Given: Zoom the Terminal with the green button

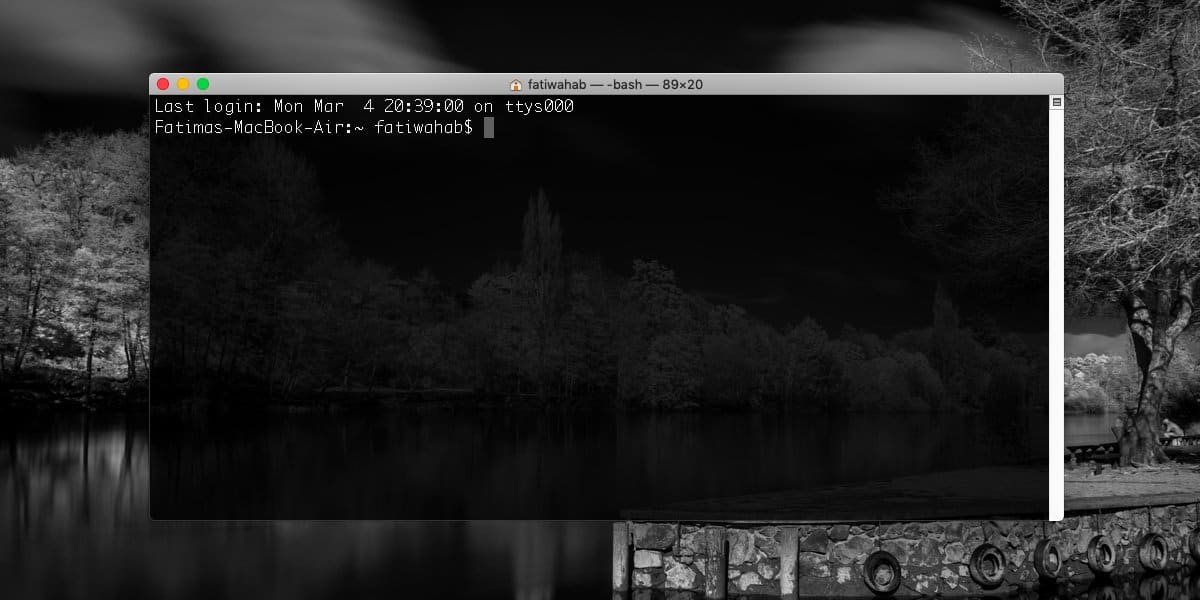Looking at the screenshot, I should coord(203,84).
